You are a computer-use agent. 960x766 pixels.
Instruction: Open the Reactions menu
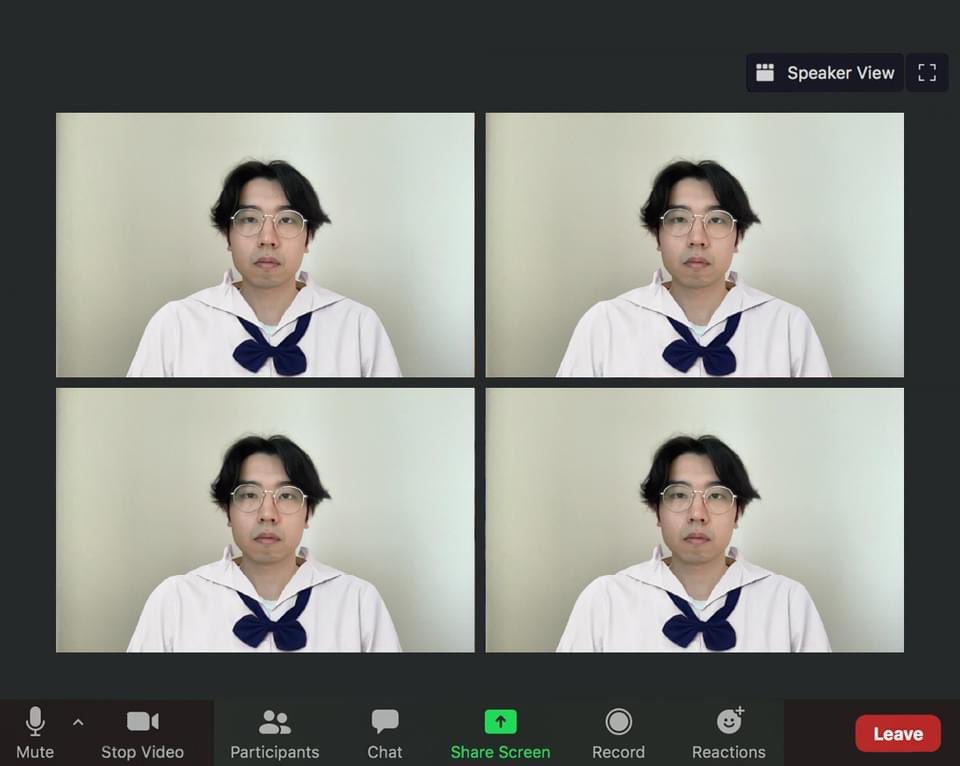tap(729, 733)
